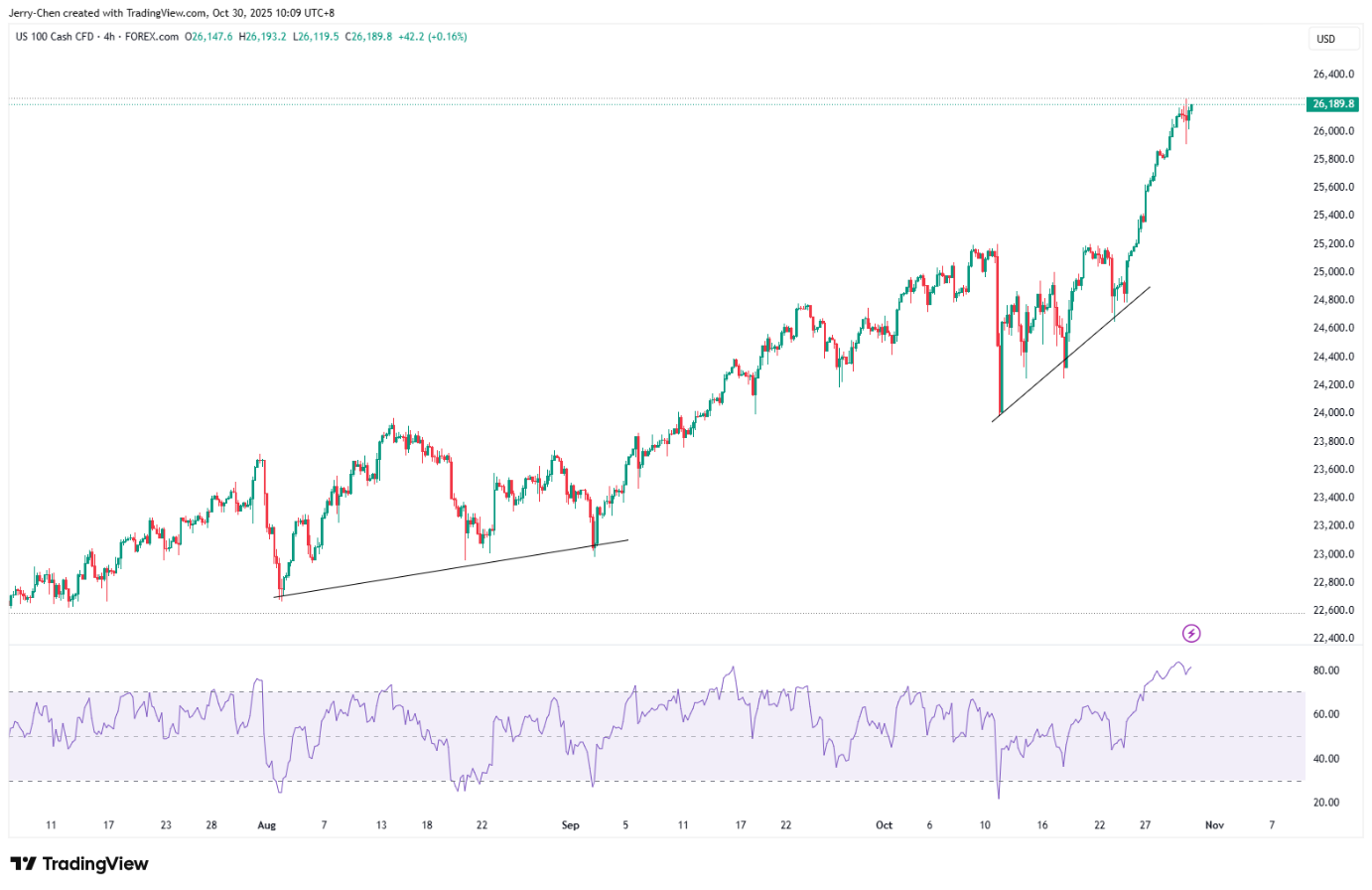Click the purple lightning bolt event icon
The height and width of the screenshot is (890, 1372).
click(1191, 634)
